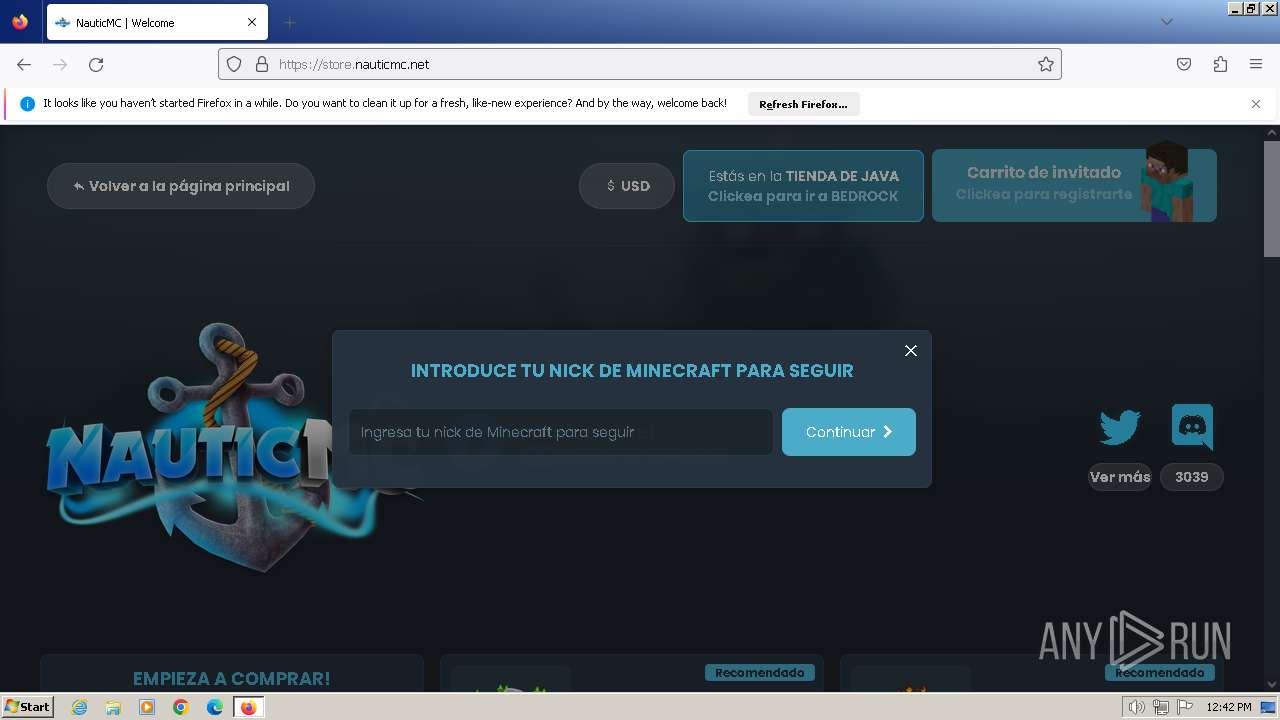The height and width of the screenshot is (720, 1280).
Task: Open the Firefox application menu
Action: point(1256,64)
